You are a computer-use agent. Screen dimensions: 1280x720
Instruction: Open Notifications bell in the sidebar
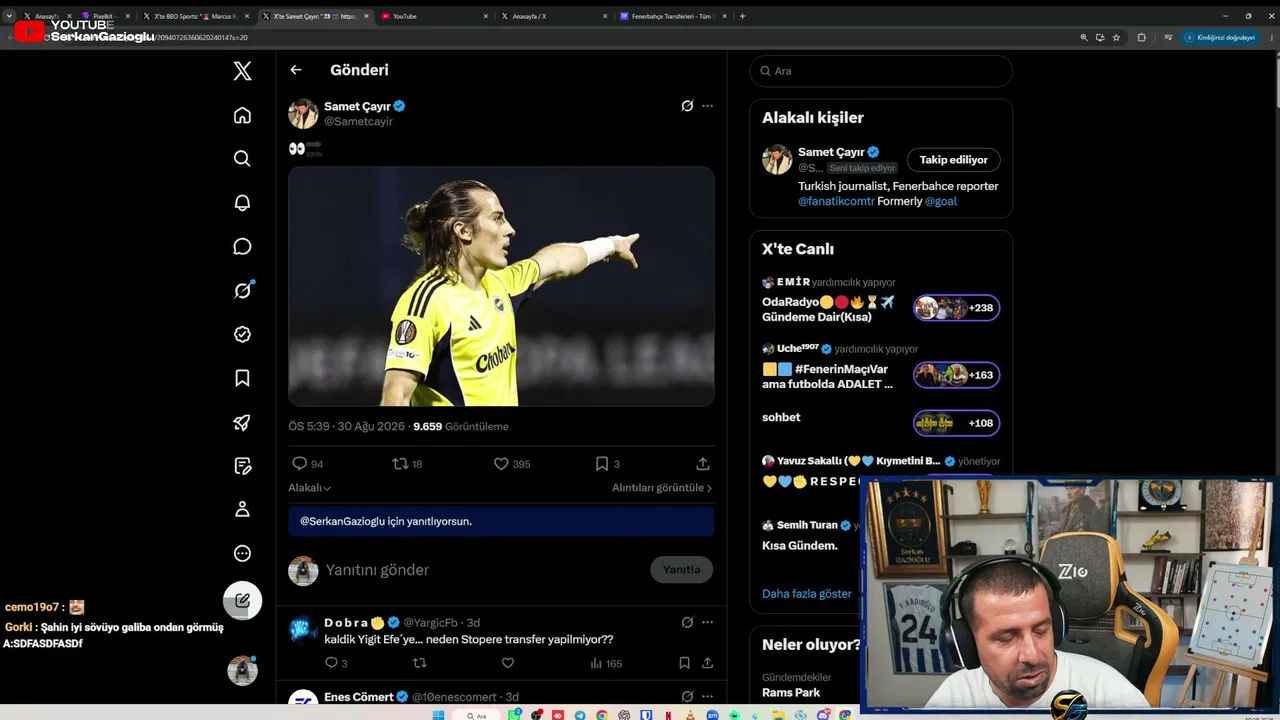pyautogui.click(x=242, y=203)
